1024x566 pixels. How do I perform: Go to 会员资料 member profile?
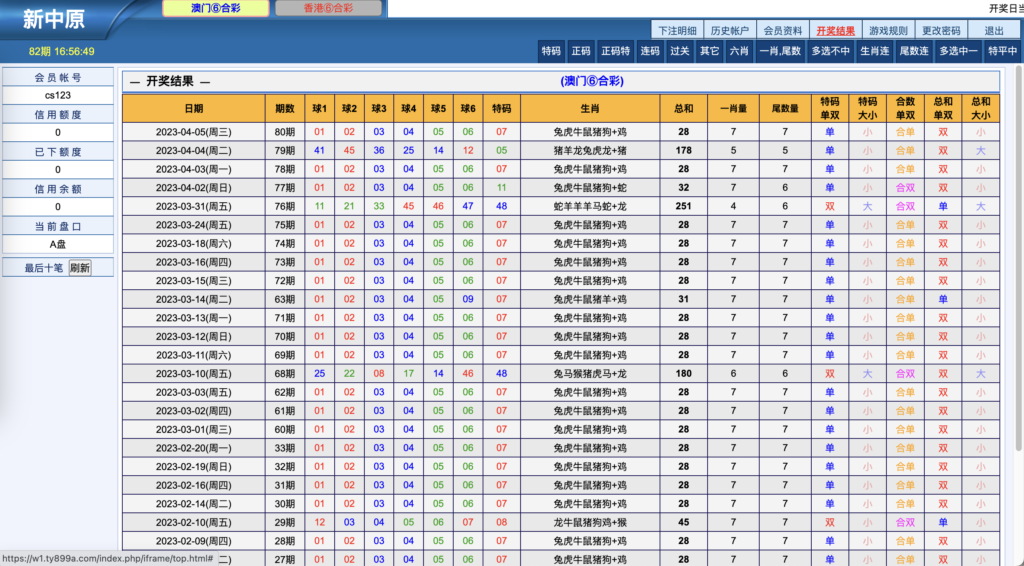[x=782, y=30]
